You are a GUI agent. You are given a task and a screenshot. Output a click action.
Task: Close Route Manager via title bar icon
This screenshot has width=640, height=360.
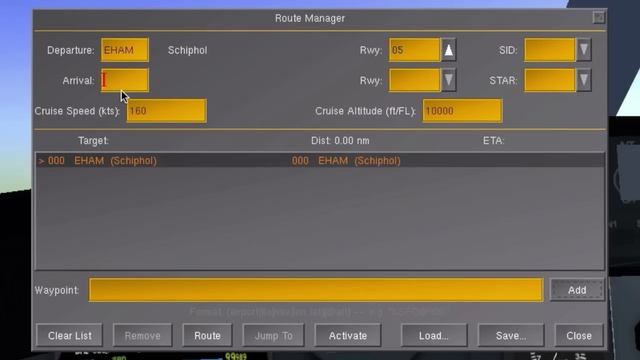pos(598,18)
